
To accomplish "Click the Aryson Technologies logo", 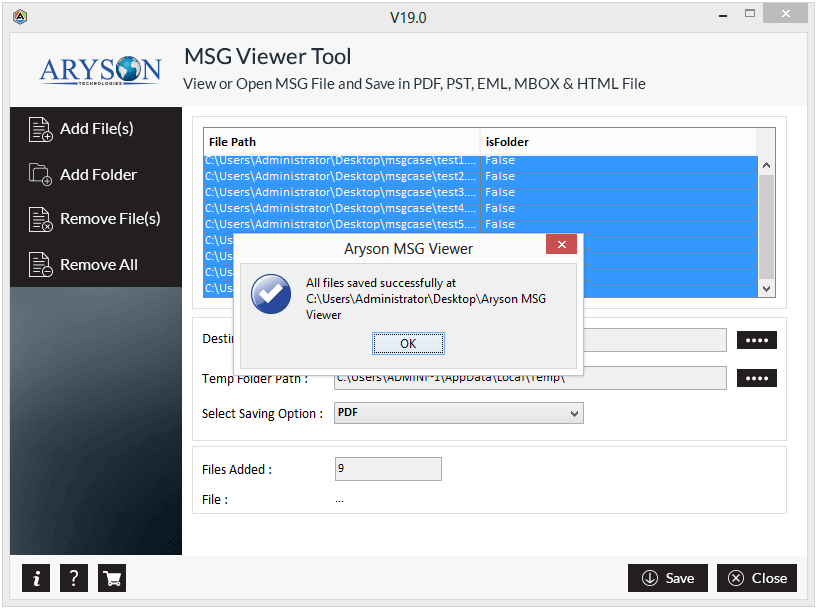I will (x=100, y=71).
